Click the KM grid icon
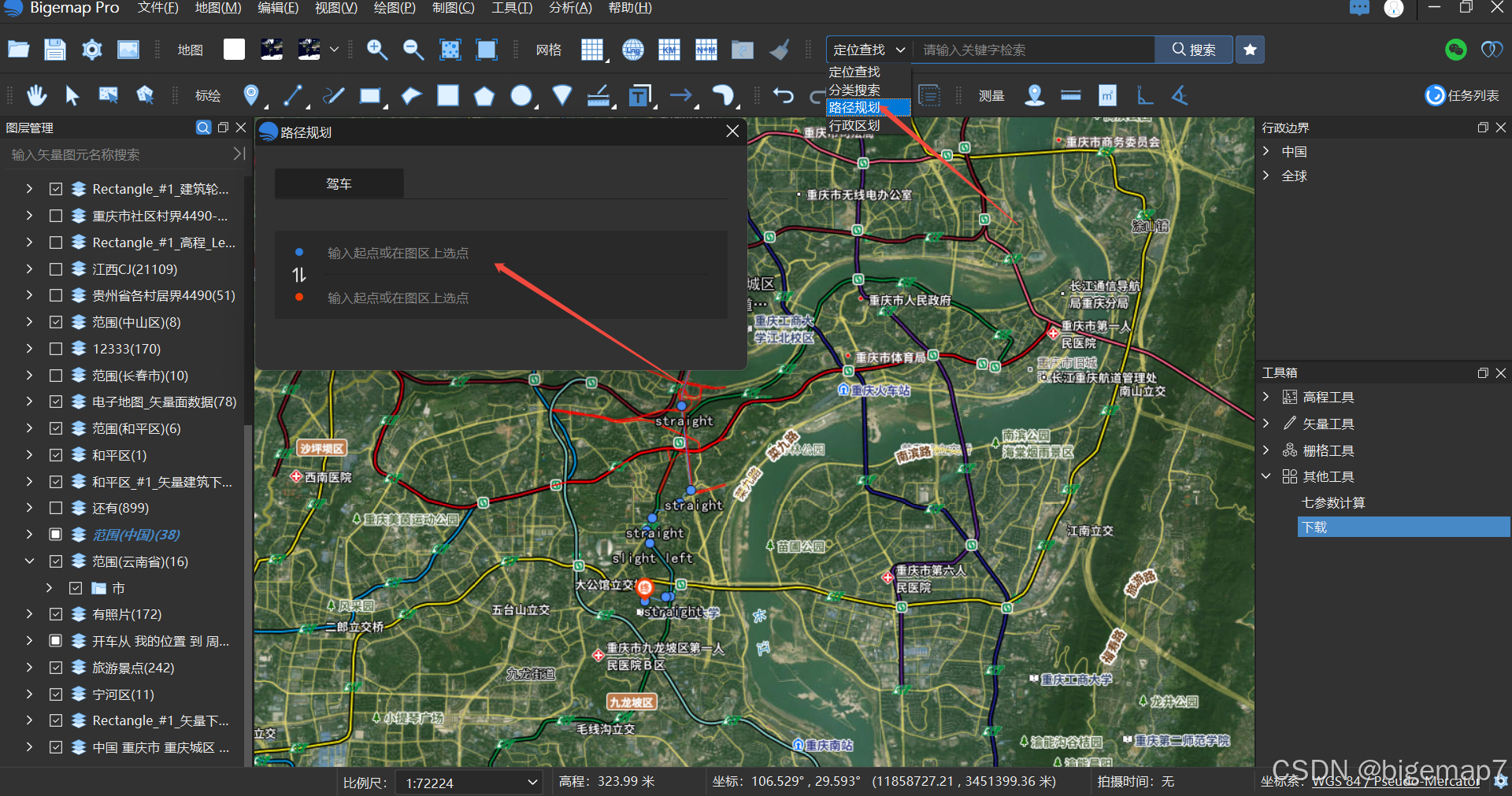The image size is (1512, 796). point(669,50)
